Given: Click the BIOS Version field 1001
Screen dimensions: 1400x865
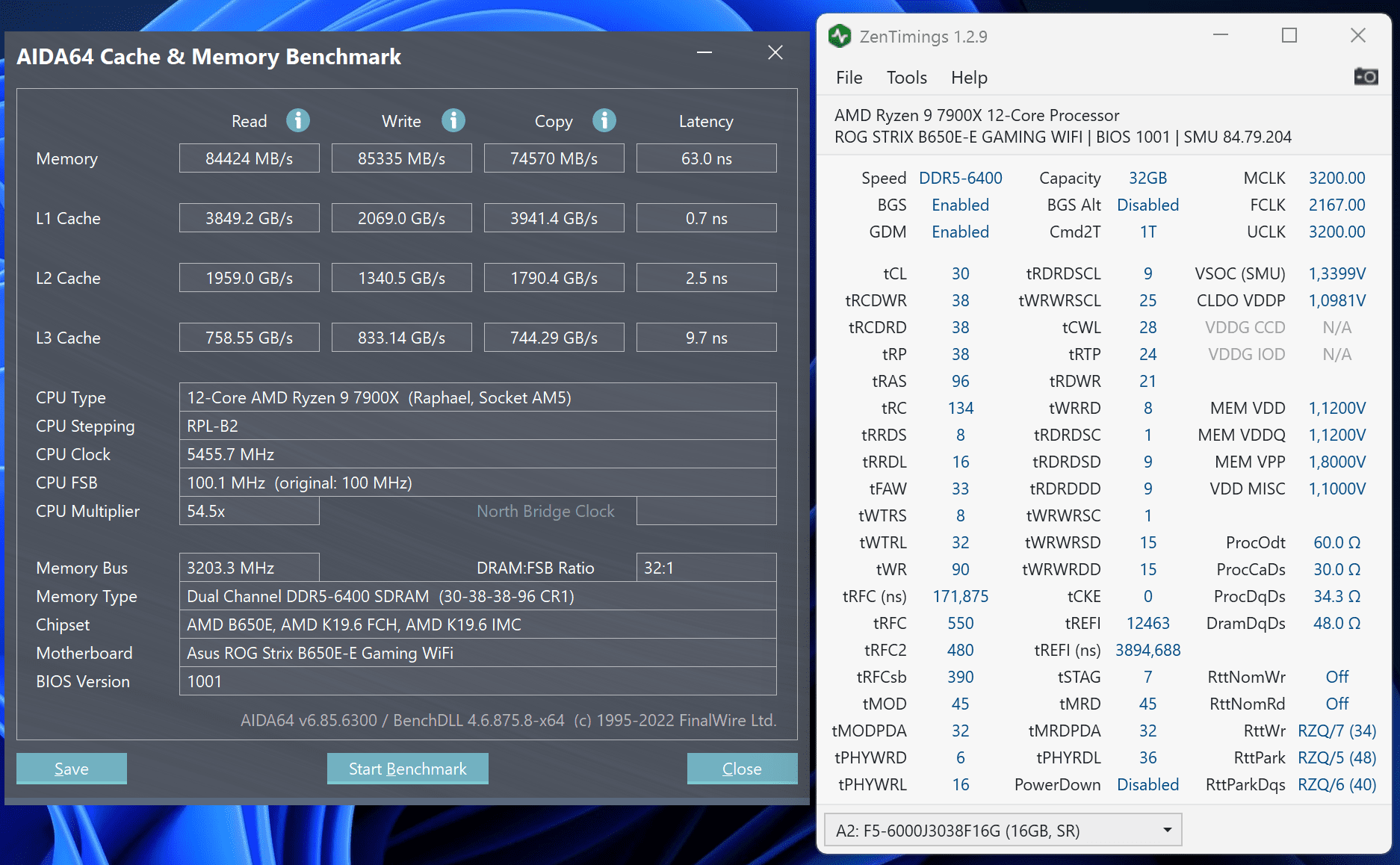Looking at the screenshot, I should pyautogui.click(x=478, y=681).
